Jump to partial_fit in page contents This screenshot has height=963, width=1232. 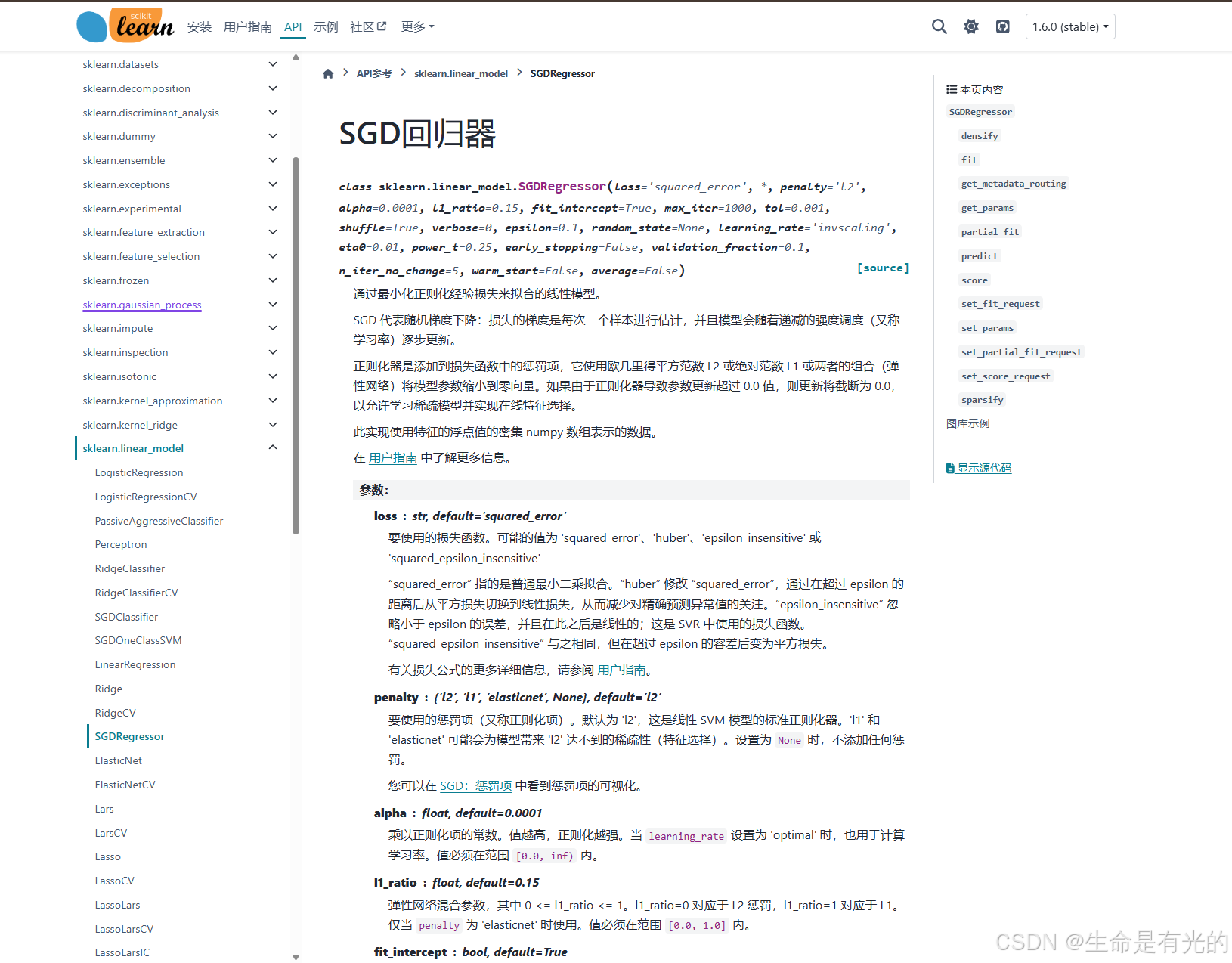pos(990,232)
